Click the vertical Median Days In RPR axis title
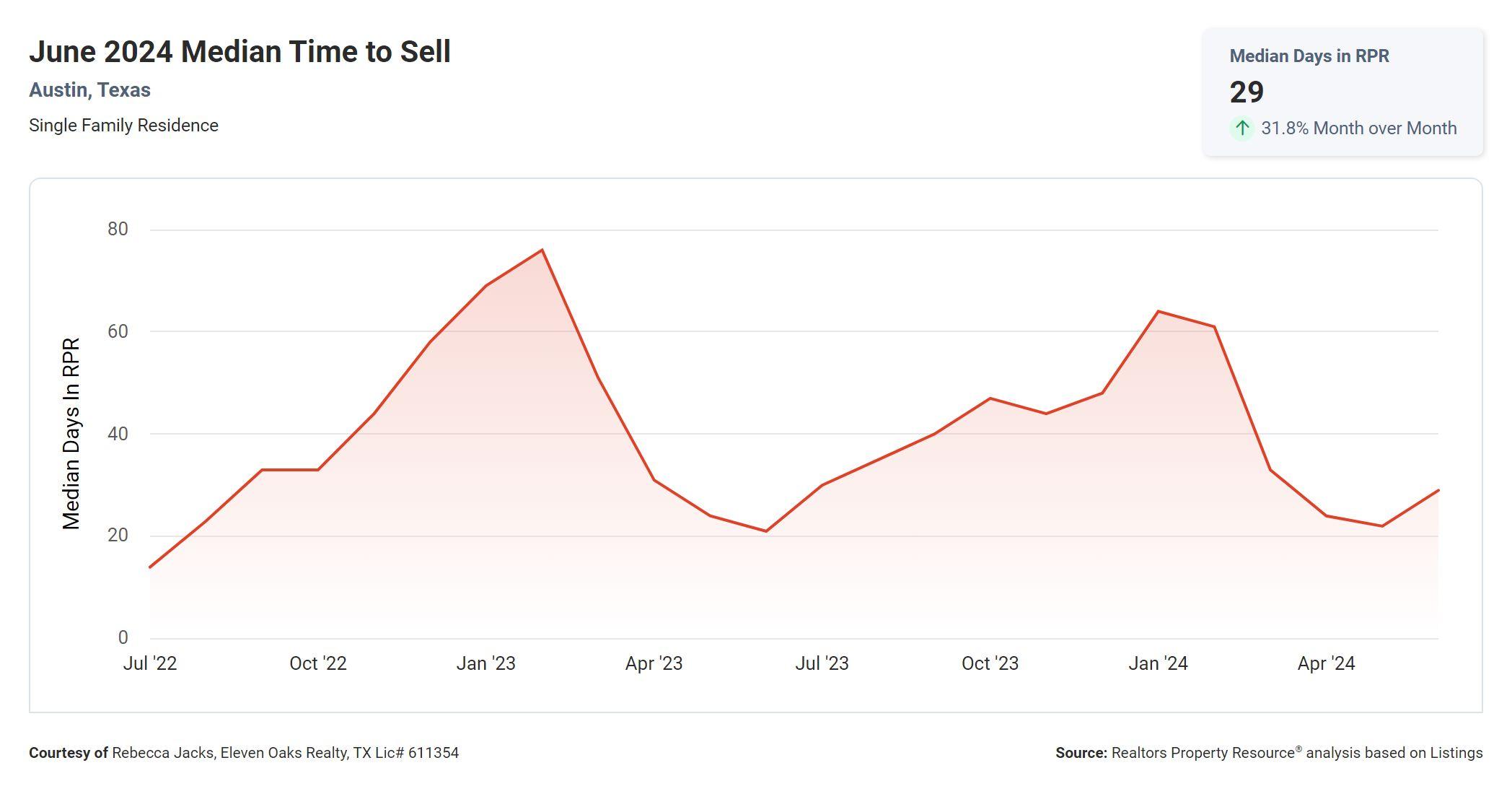Image resolution: width=1512 pixels, height=794 pixels. pyautogui.click(x=71, y=434)
